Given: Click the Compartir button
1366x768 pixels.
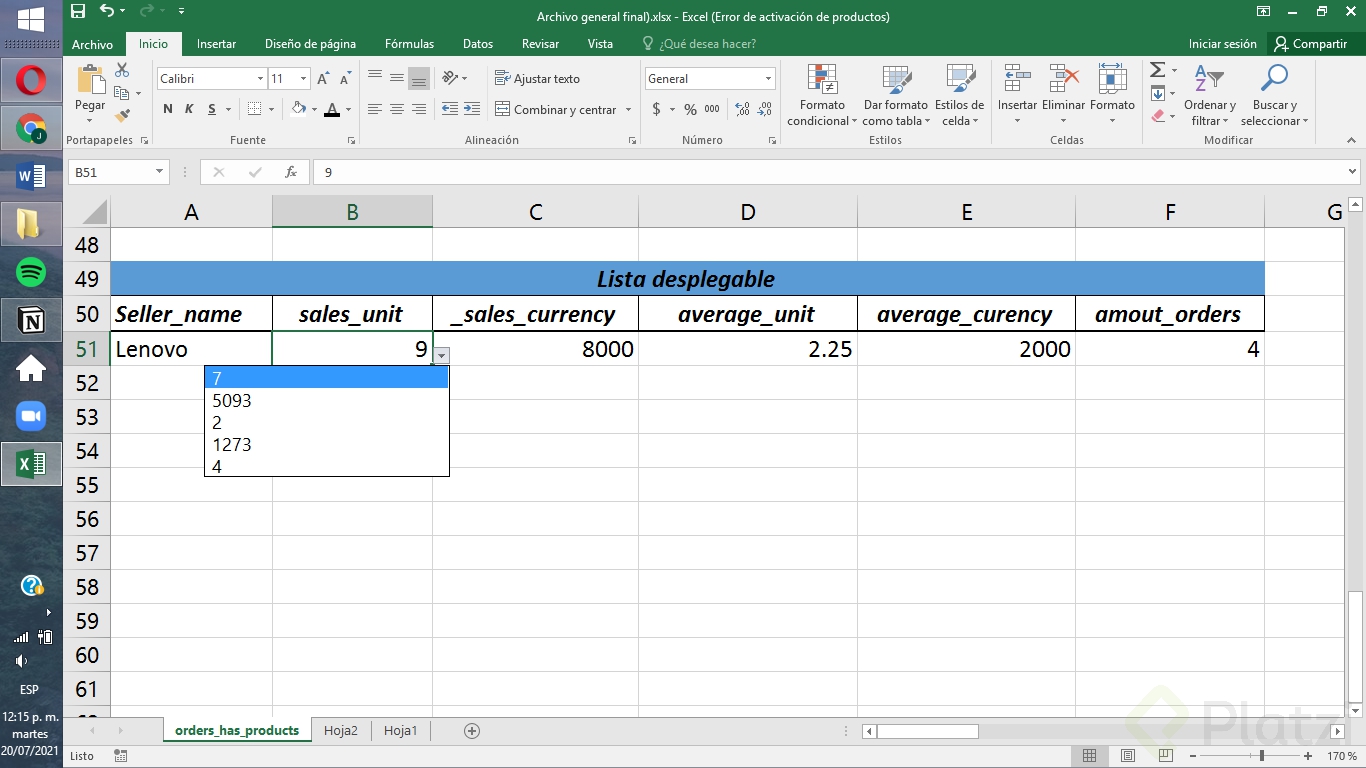Looking at the screenshot, I should click(1311, 44).
